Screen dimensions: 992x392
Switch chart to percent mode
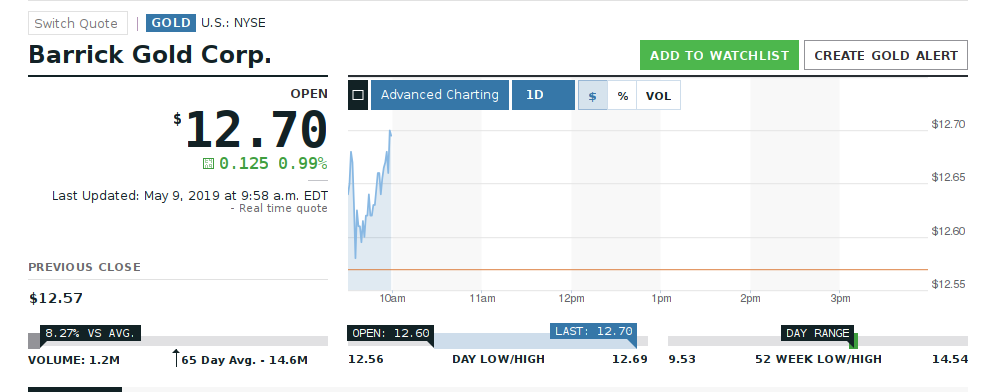[x=623, y=95]
